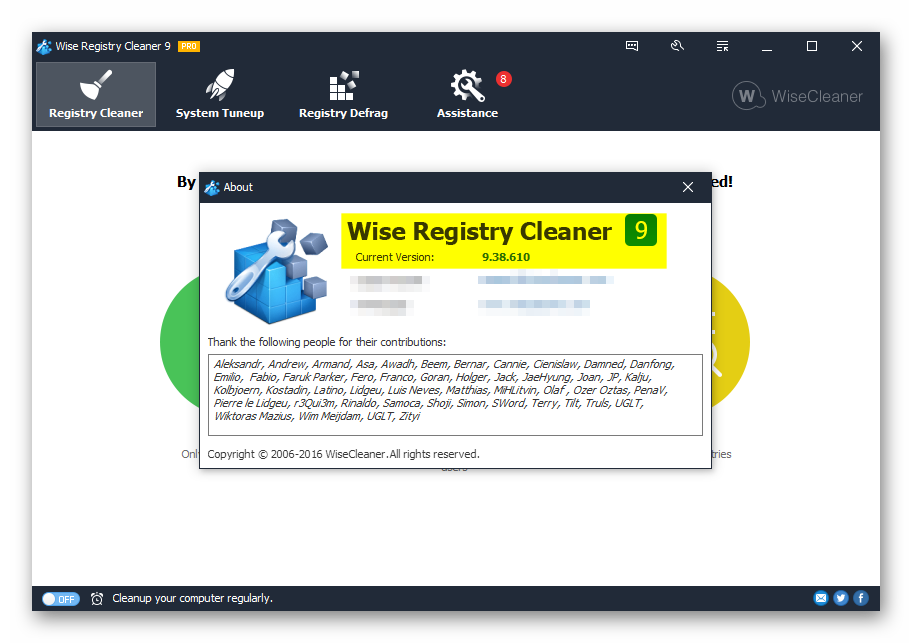Click 'Thank the following people' label
The height and width of the screenshot is (643, 912).
coord(327,342)
